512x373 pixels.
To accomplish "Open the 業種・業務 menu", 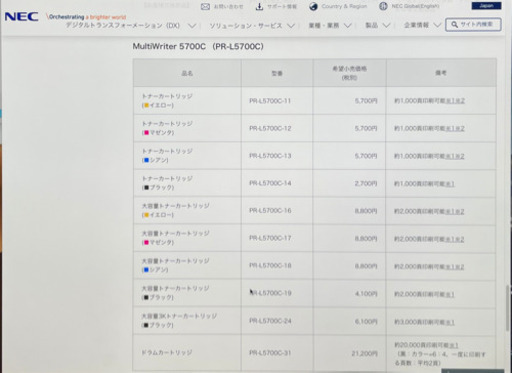I will click(324, 25).
